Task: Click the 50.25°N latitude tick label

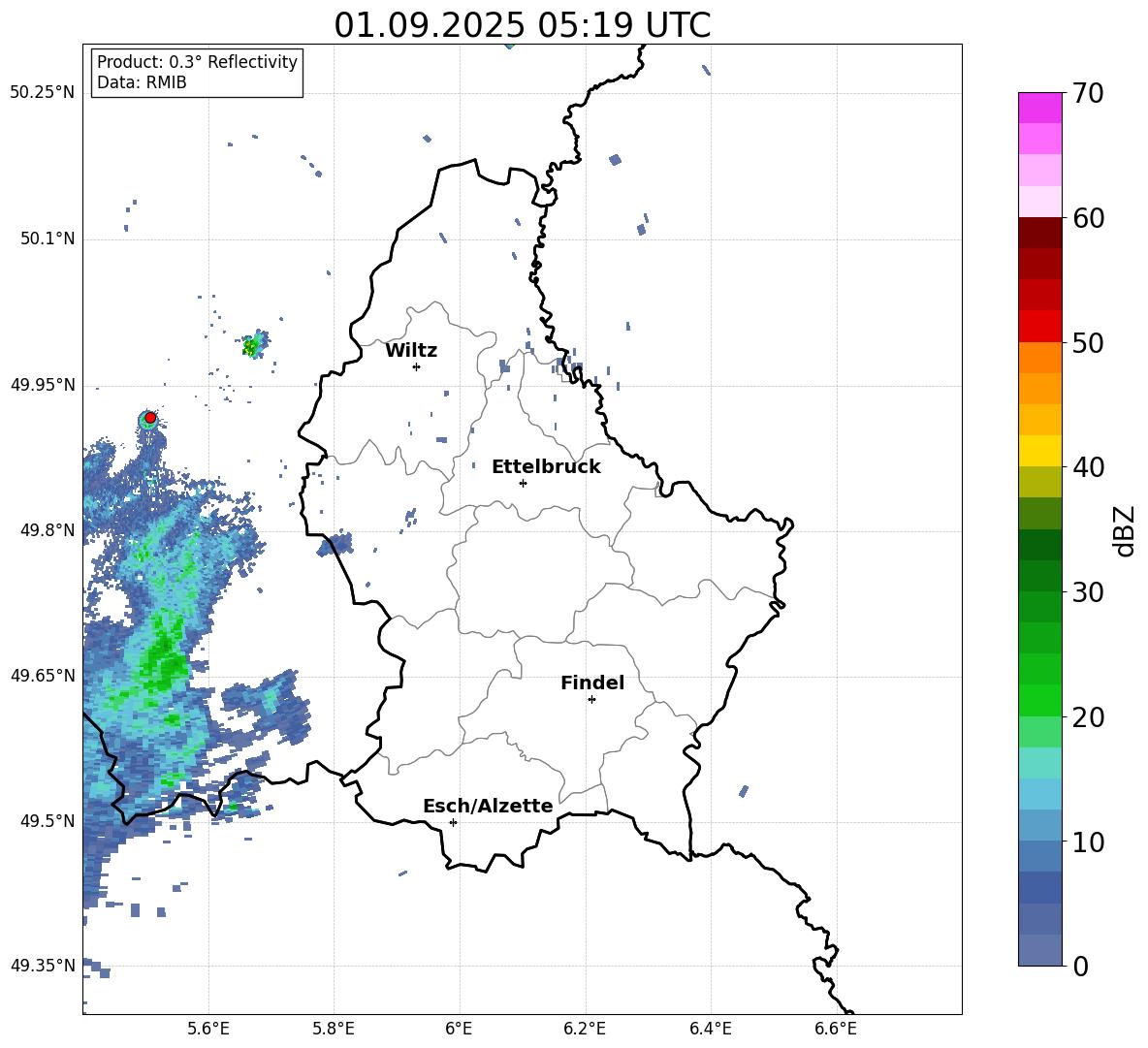Action: click(43, 93)
